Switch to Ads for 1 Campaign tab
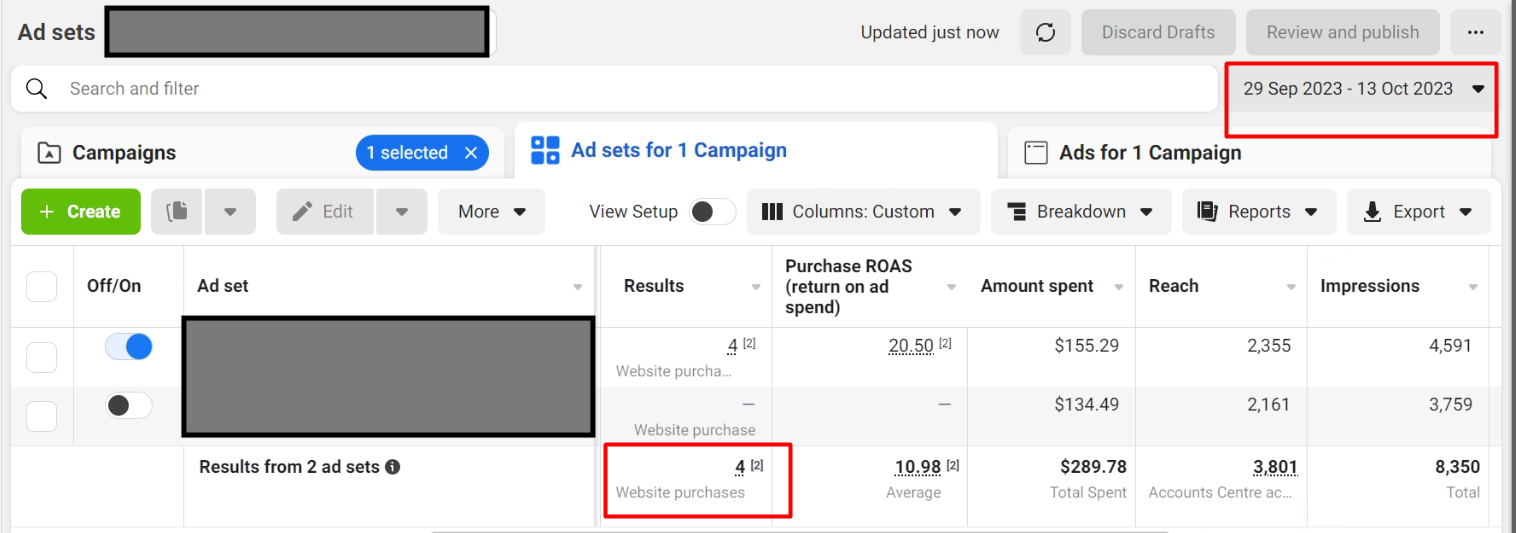 [1249, 153]
